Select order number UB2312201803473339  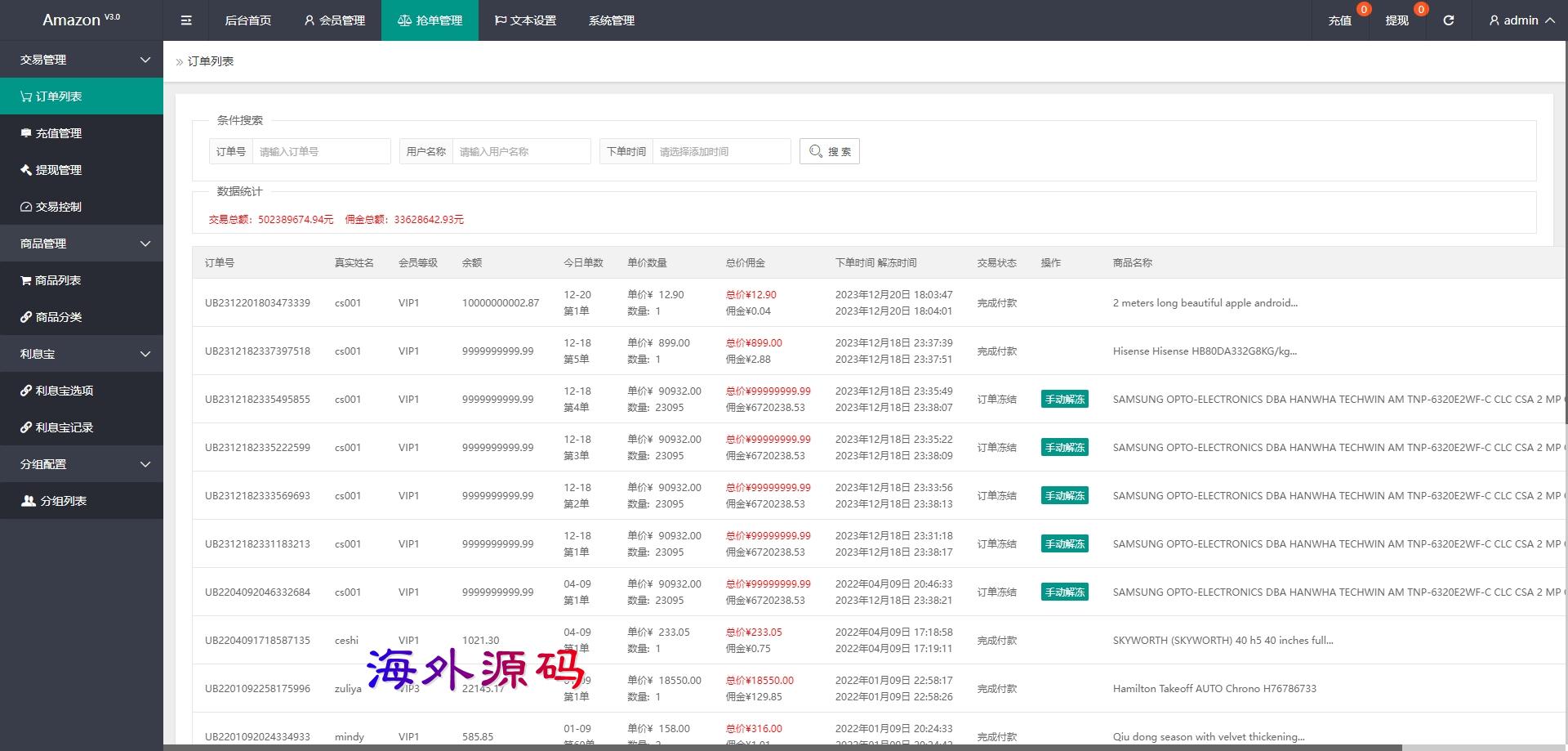click(x=257, y=303)
